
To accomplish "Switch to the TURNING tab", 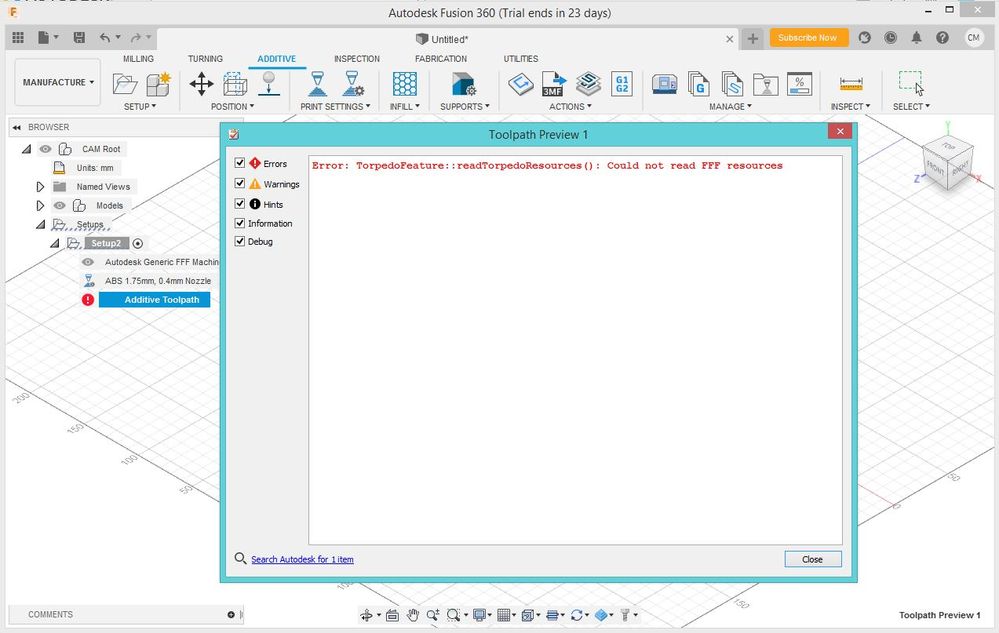I will coord(205,59).
